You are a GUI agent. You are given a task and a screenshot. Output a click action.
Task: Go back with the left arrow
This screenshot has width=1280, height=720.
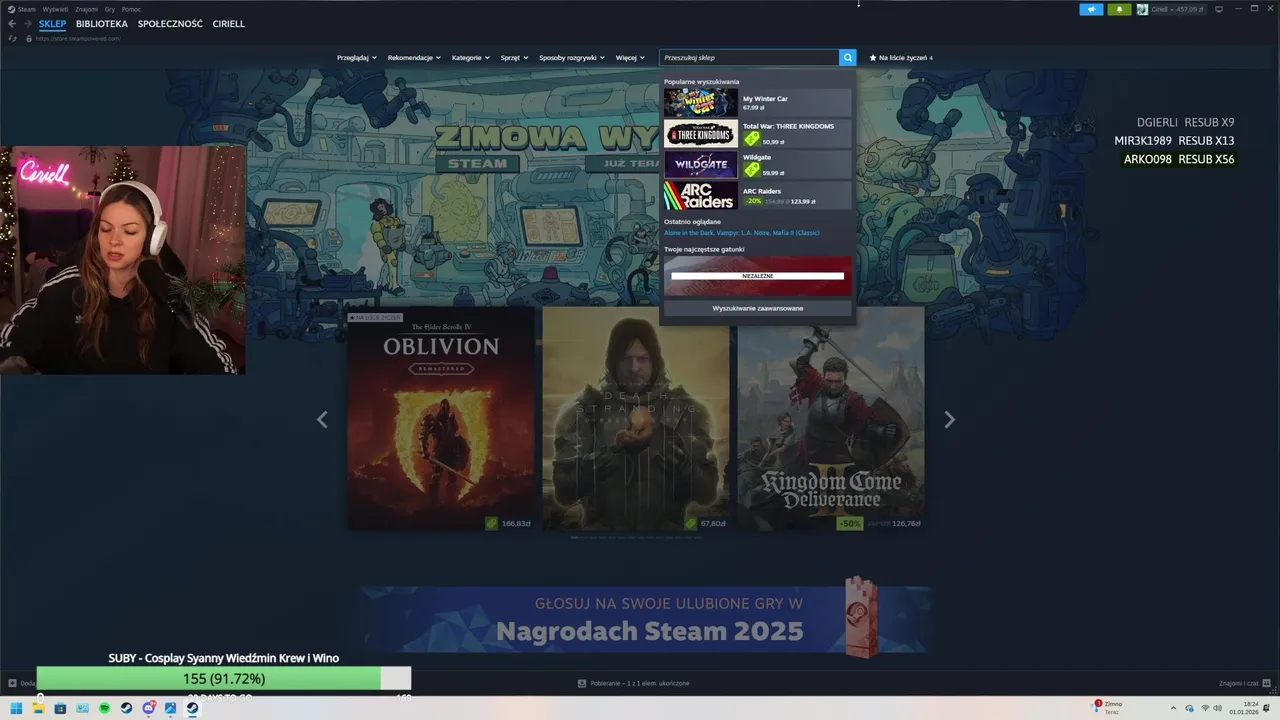12,23
